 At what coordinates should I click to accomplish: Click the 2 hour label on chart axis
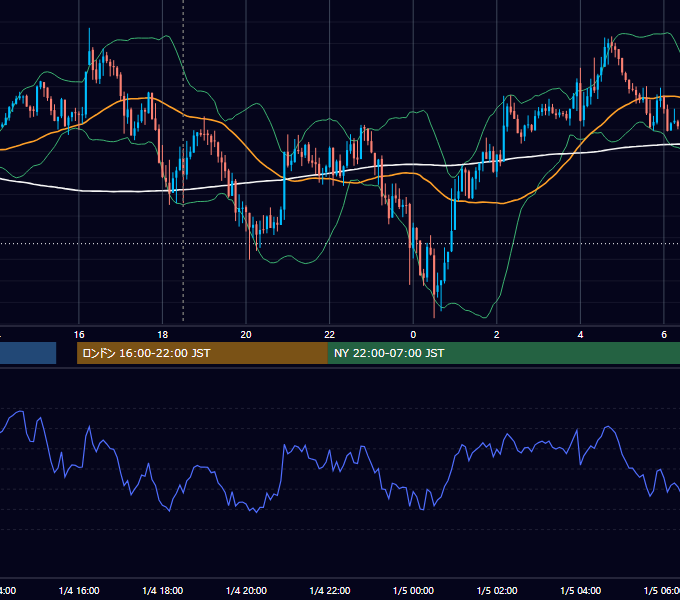coord(497,335)
